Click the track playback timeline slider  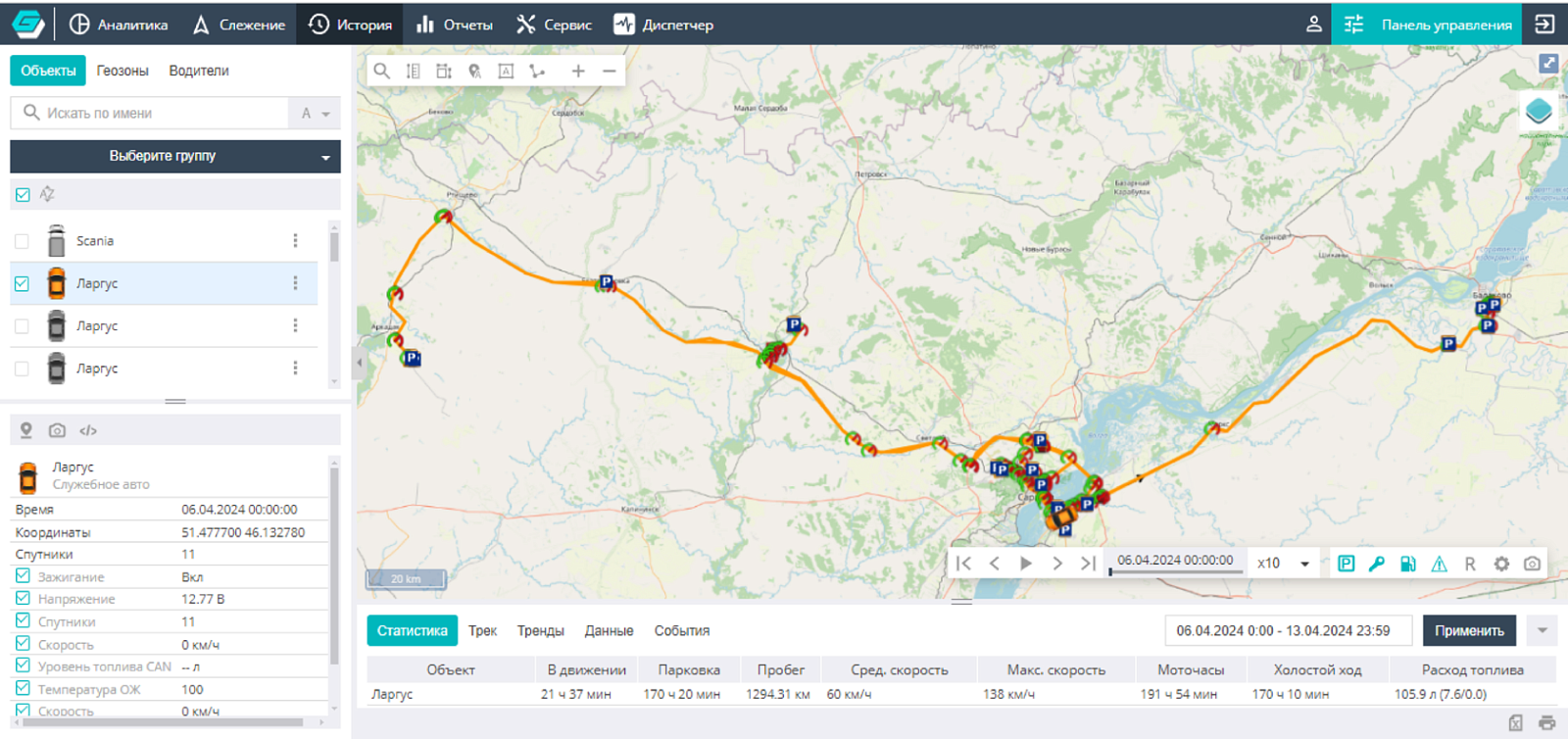point(1176,571)
